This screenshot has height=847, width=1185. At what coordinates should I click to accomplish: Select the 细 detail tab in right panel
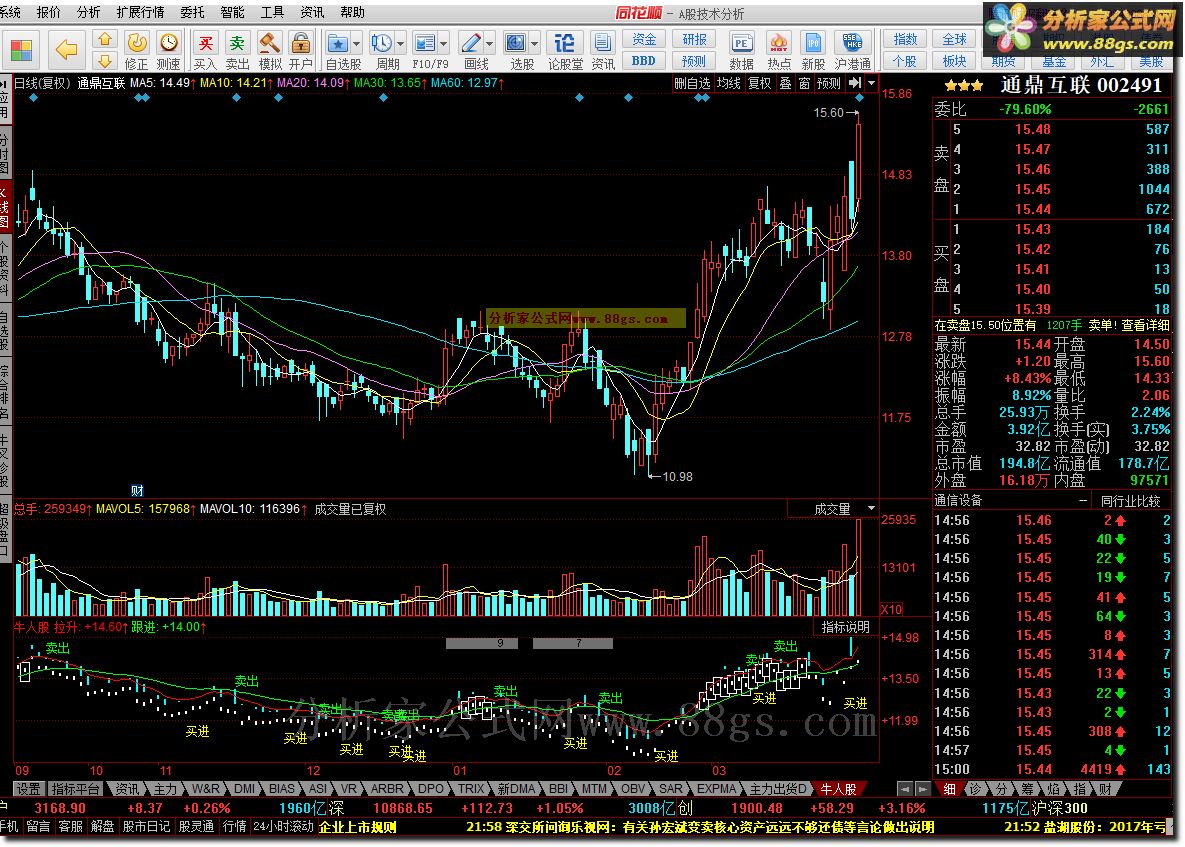coord(949,789)
